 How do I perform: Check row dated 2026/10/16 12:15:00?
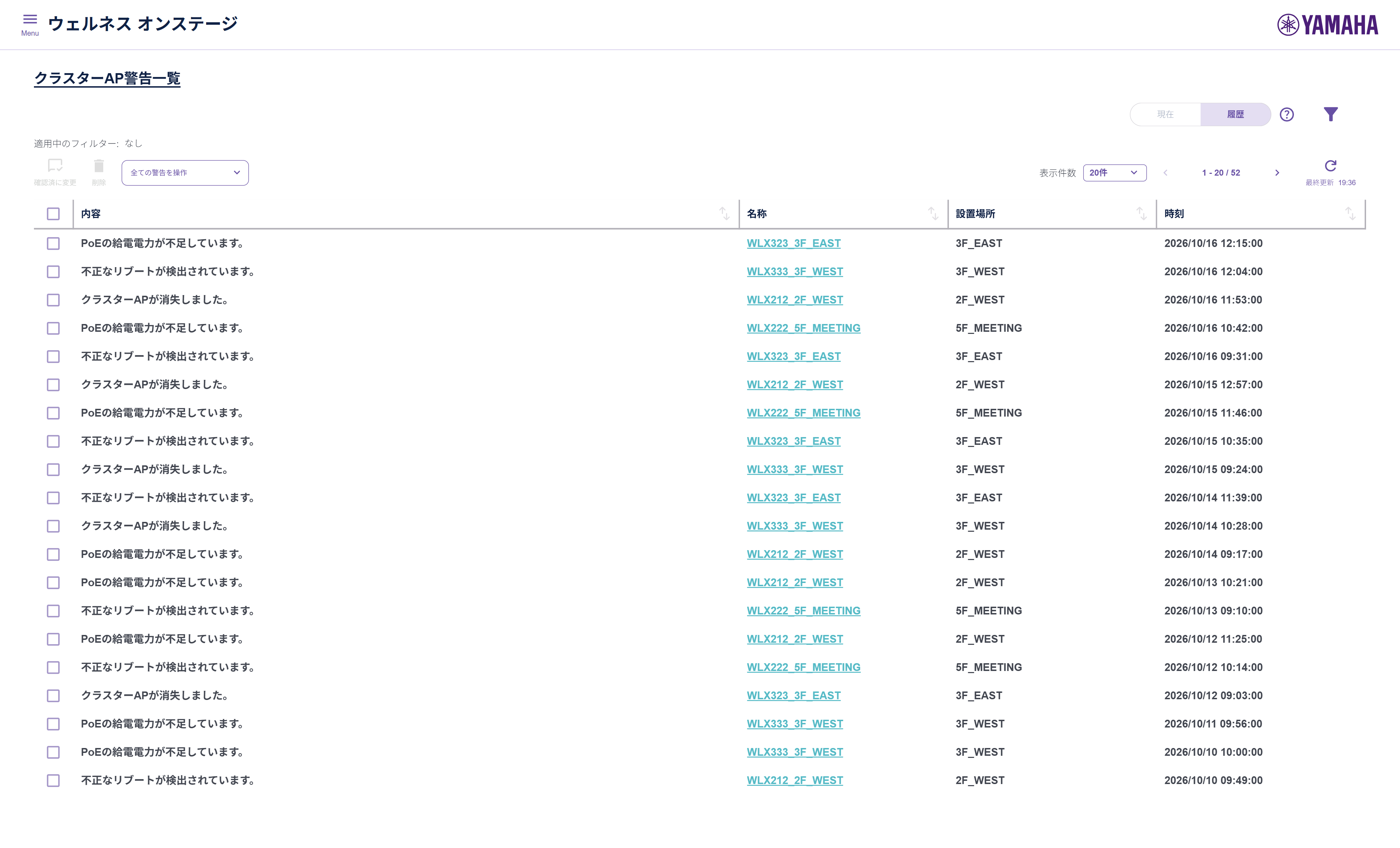(x=53, y=244)
